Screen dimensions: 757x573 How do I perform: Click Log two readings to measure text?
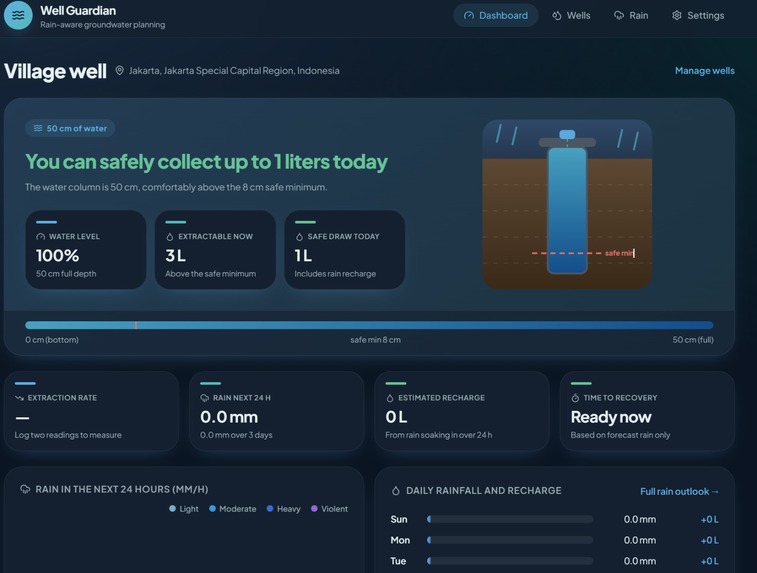click(x=68, y=435)
